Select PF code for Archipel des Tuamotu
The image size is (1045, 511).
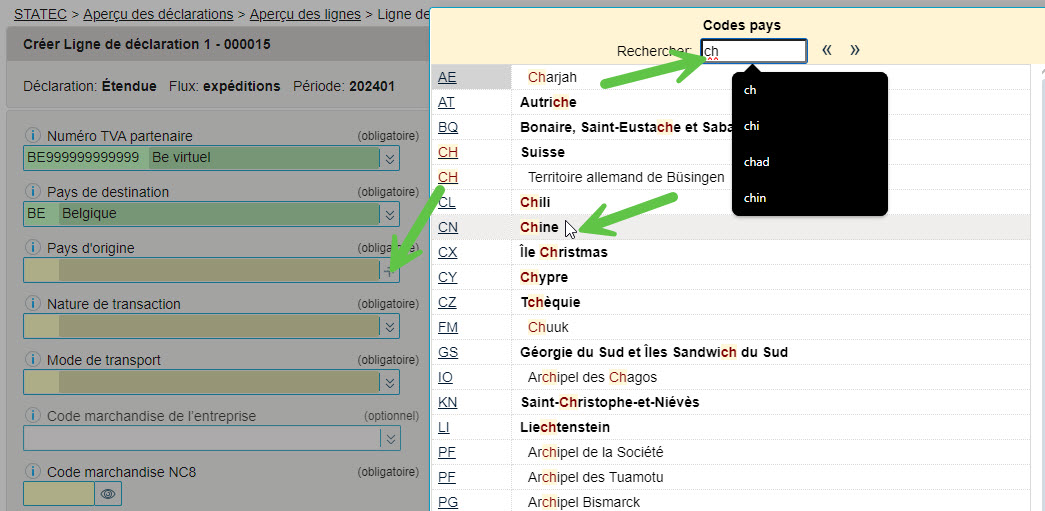coord(447,477)
